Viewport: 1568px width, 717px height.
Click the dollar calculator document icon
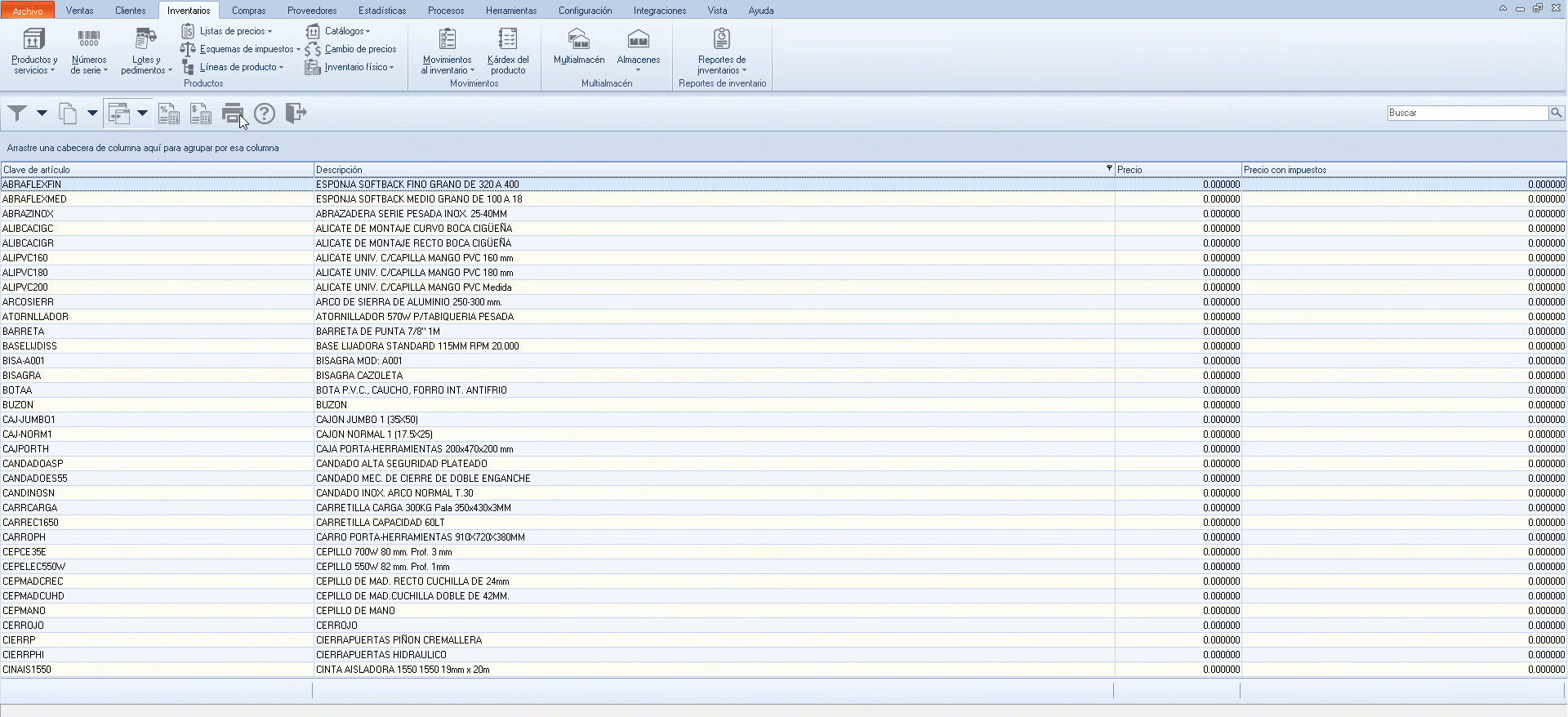coord(201,114)
